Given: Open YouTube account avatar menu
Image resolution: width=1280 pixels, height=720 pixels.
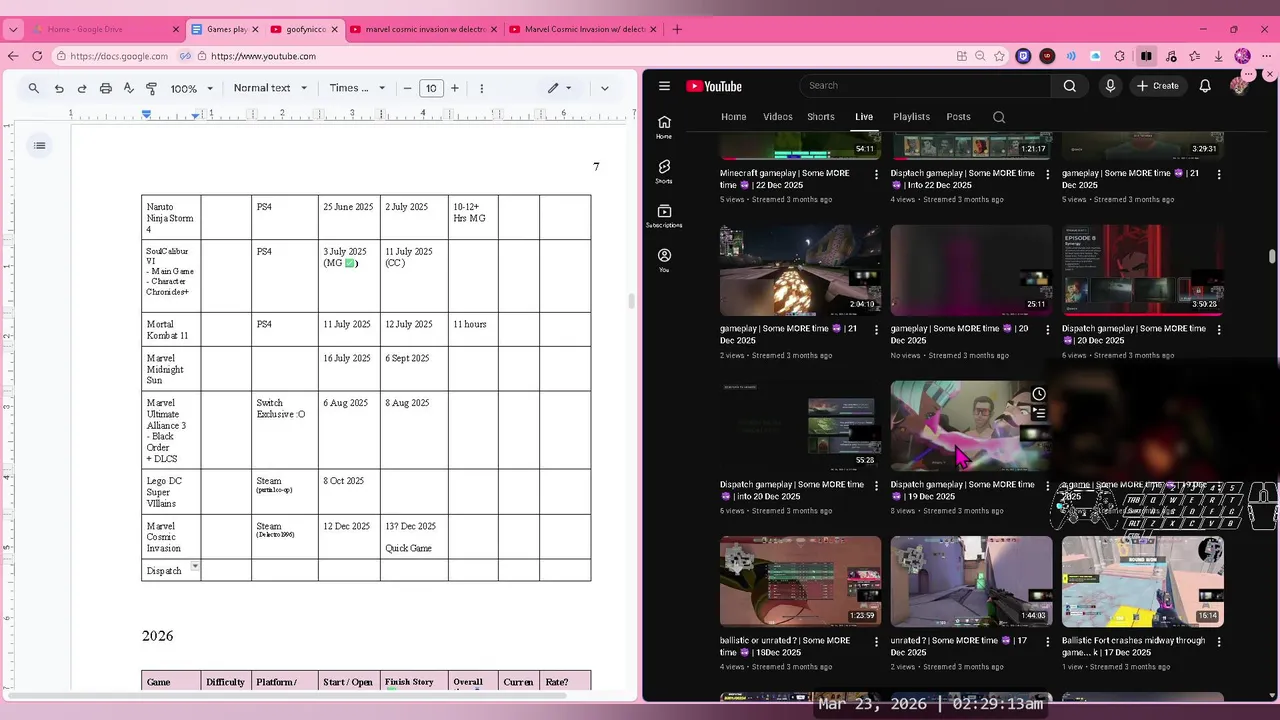Looking at the screenshot, I should click(x=1240, y=86).
